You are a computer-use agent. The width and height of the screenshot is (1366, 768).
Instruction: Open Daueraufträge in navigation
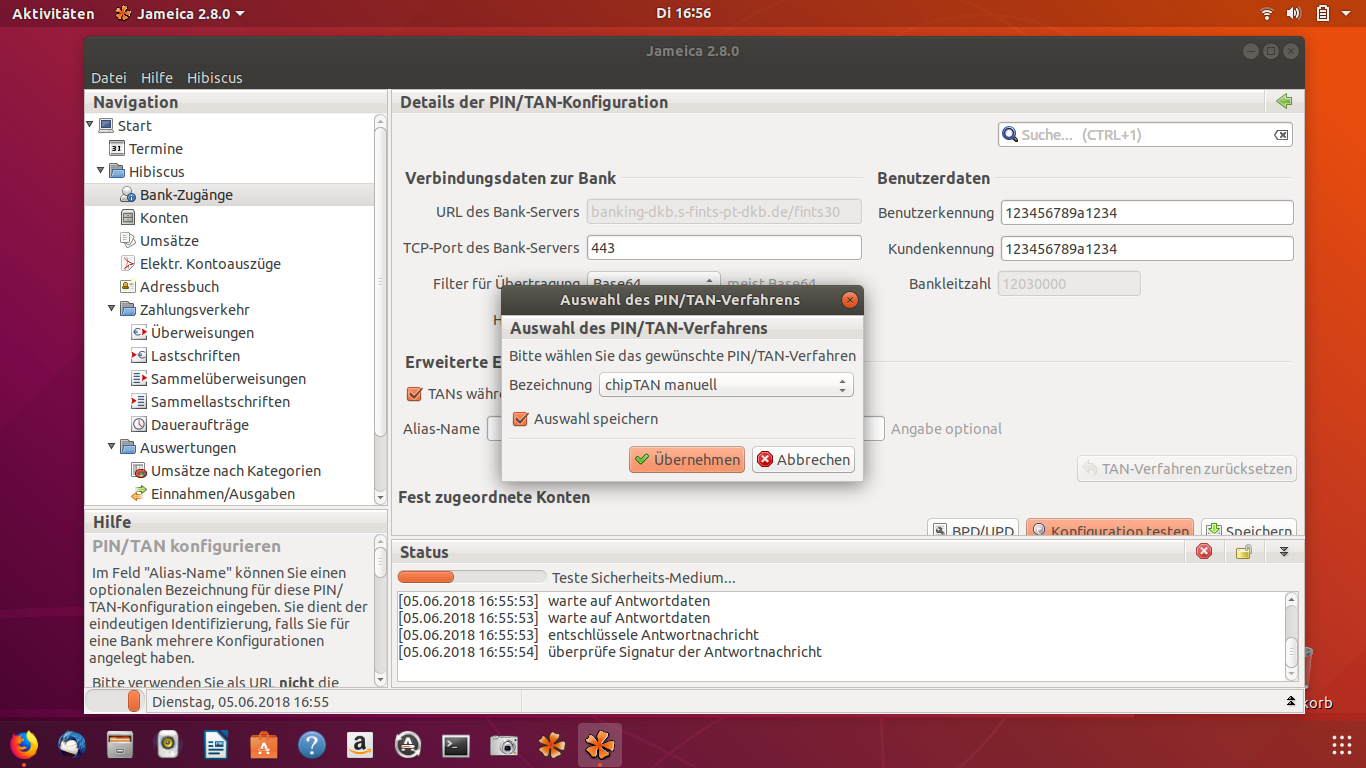[x=189, y=424]
